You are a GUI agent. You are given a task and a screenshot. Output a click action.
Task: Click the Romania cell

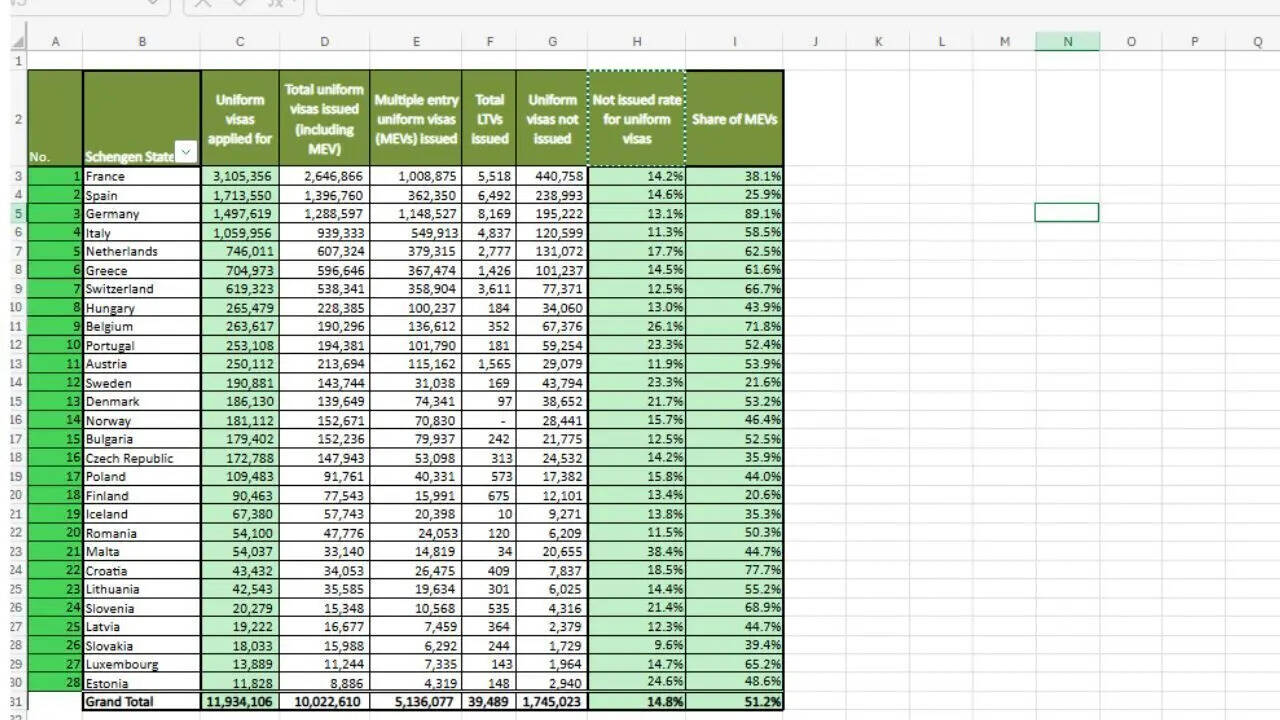coord(141,532)
